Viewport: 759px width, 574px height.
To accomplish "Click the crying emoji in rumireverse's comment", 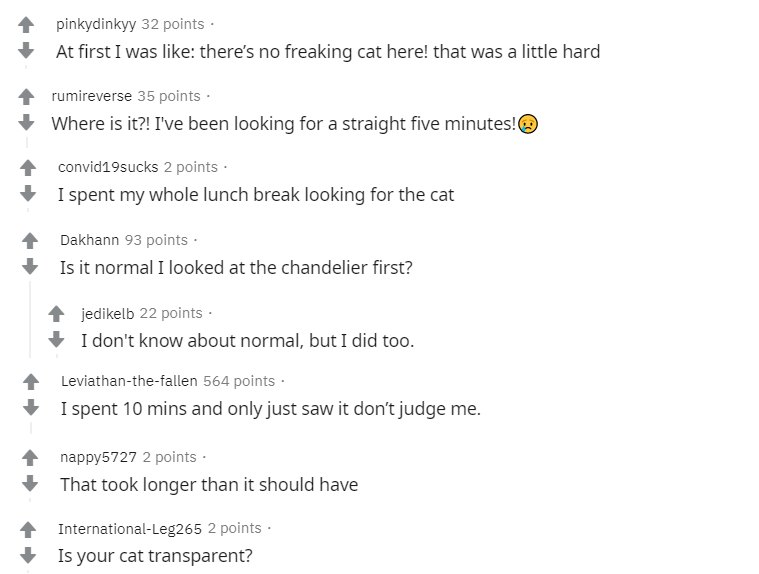I will click(x=528, y=124).
